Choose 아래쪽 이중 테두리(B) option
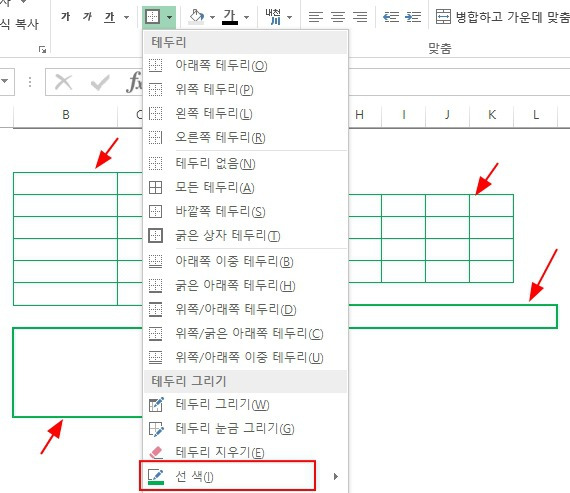This screenshot has width=570, height=493. [245, 261]
